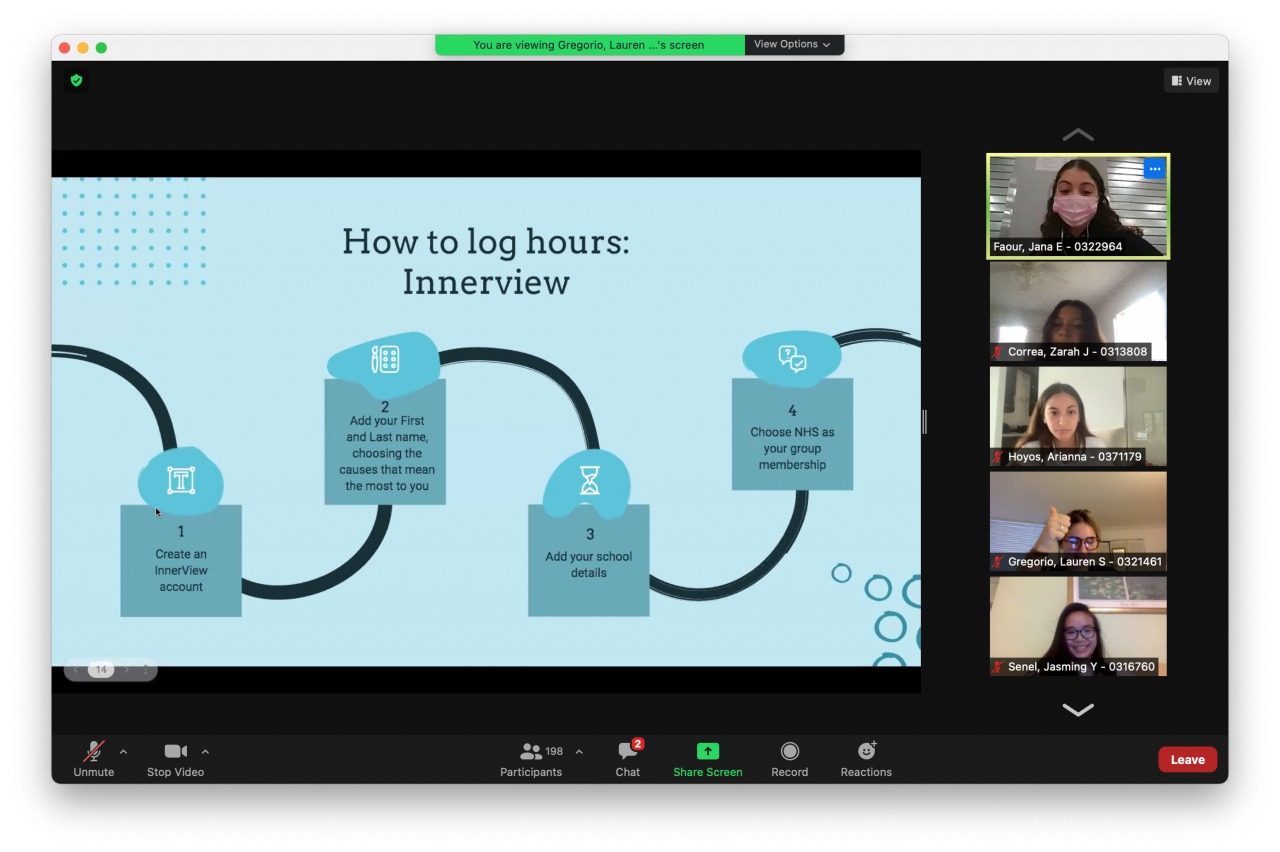Select Gregorio, Lauren S's video tile
The width and height of the screenshot is (1280, 852).
1078,521
